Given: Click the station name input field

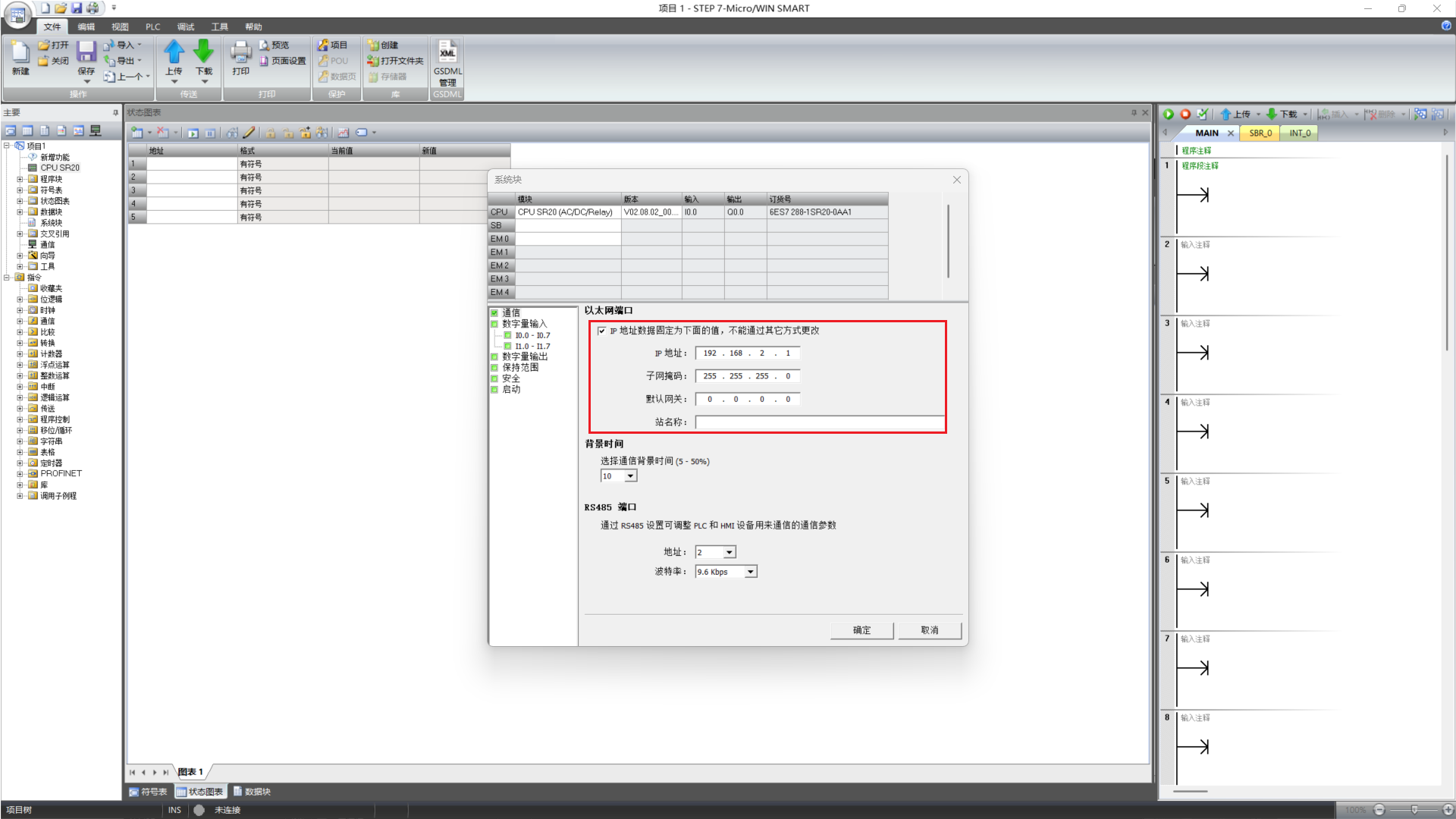Looking at the screenshot, I should tap(819, 422).
